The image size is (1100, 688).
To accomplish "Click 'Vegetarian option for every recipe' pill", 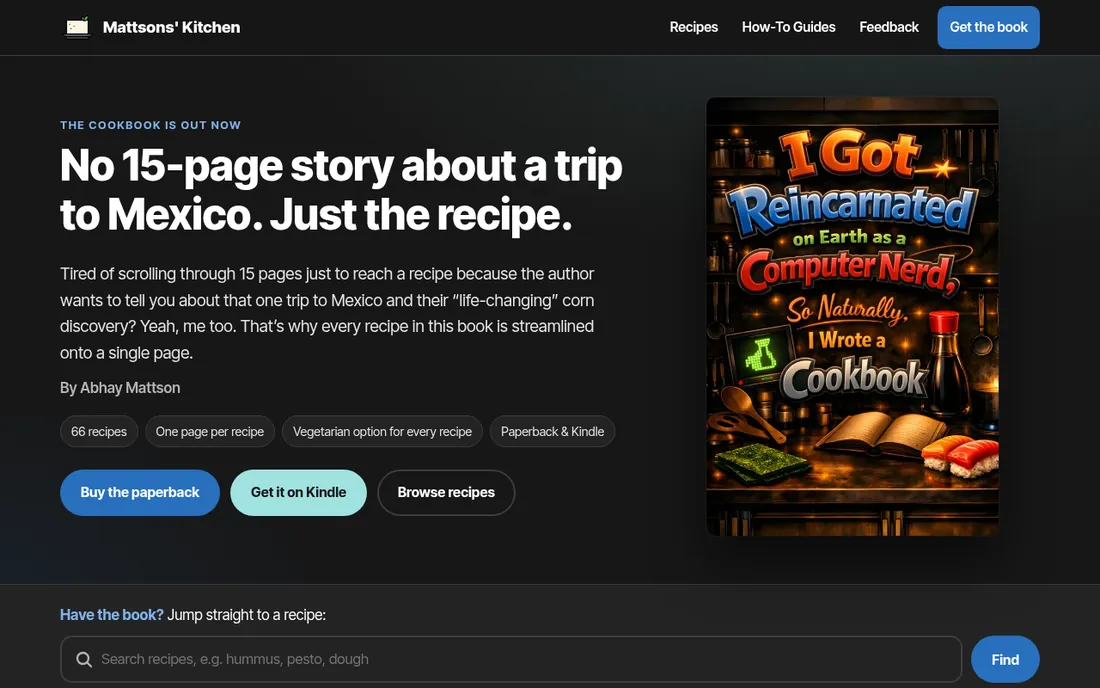I will (x=382, y=431).
